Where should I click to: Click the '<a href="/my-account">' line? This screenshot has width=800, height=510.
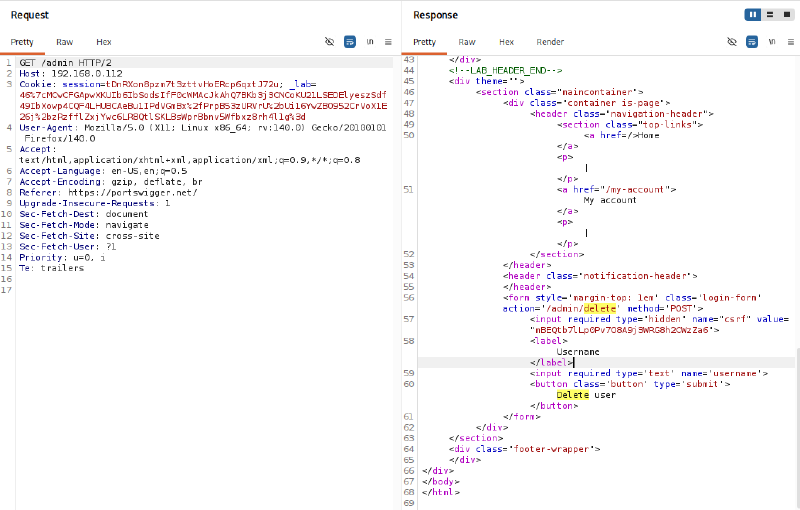coord(616,189)
